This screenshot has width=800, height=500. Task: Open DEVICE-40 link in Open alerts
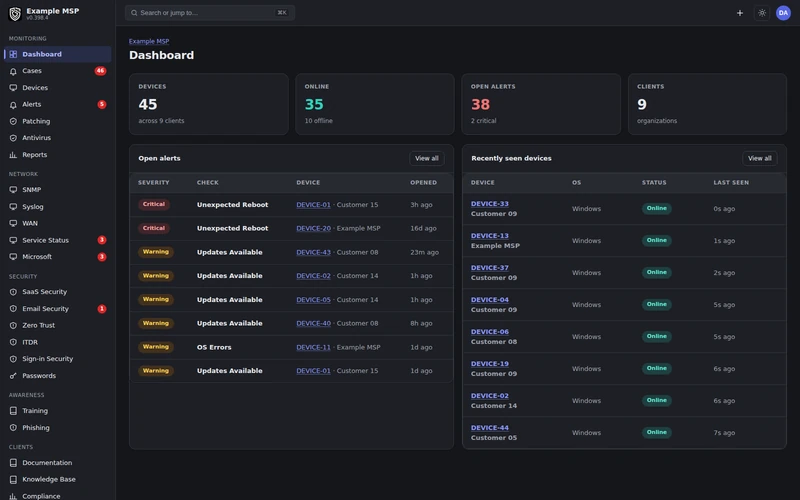pos(313,323)
